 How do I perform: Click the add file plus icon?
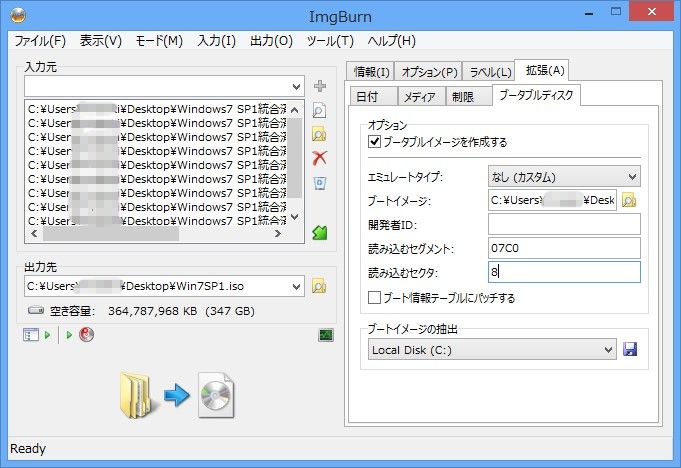tap(320, 86)
